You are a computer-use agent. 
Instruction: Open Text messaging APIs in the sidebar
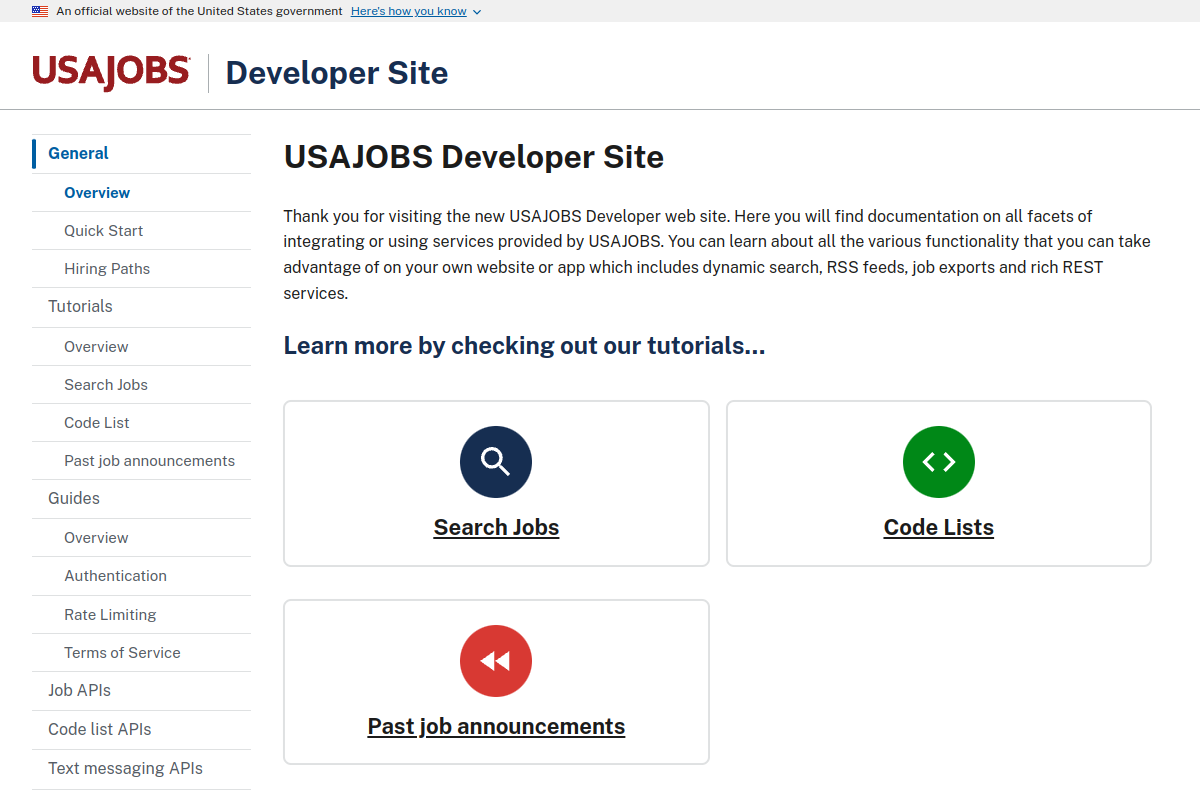pos(141,769)
